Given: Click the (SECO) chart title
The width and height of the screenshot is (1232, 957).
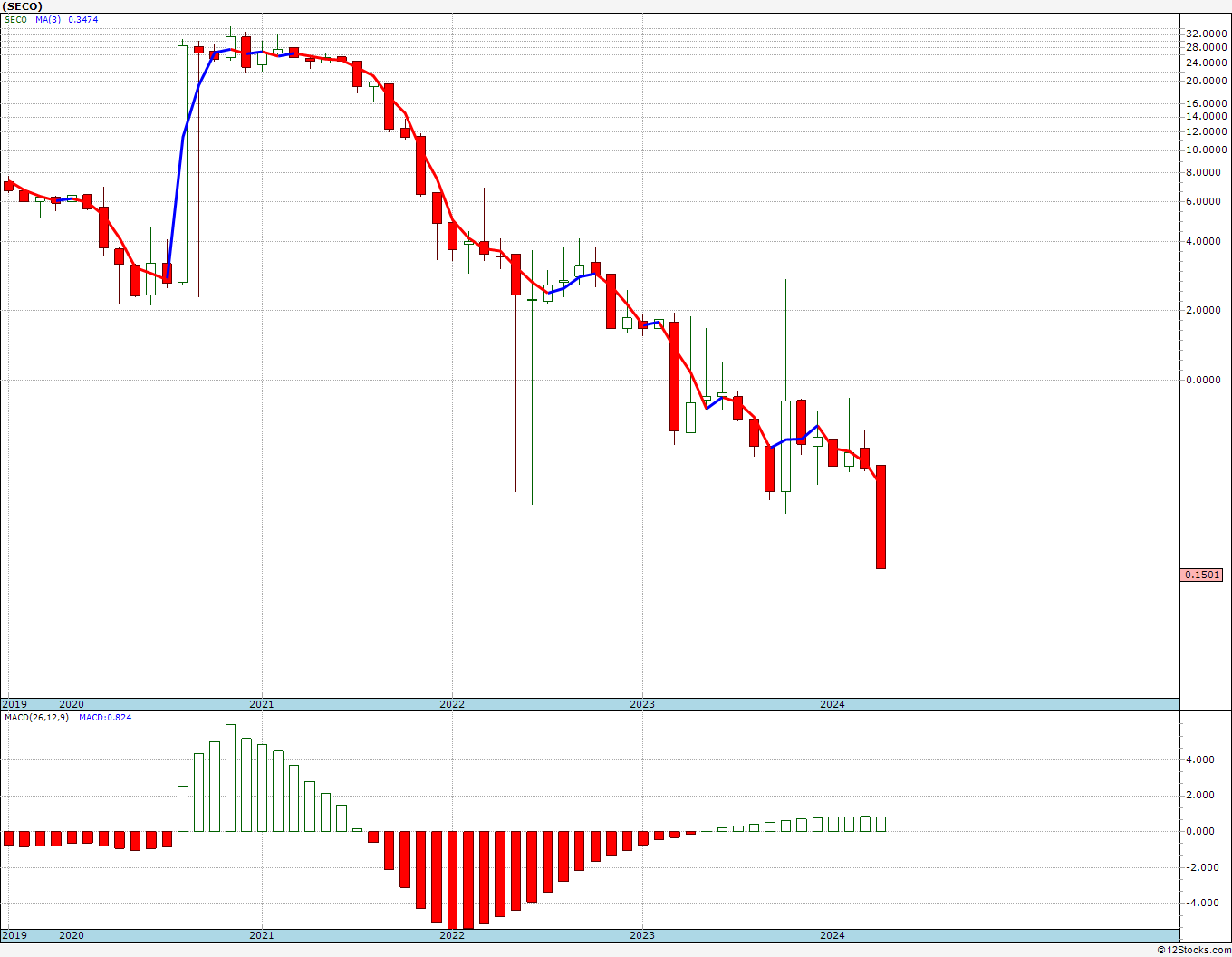Looking at the screenshot, I should point(23,5).
